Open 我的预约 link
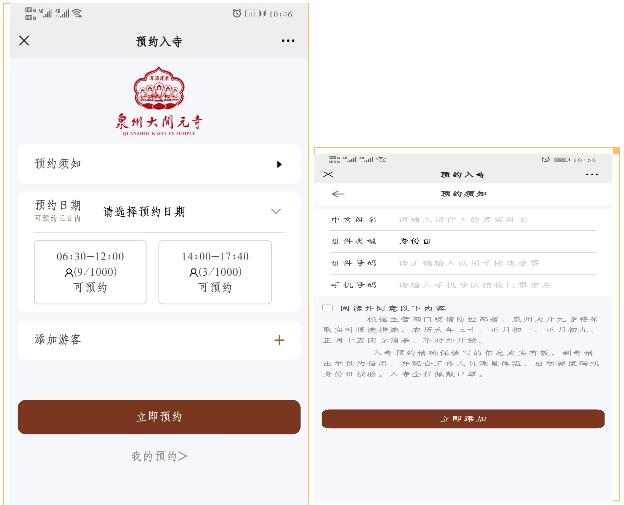This screenshot has width=624, height=505. [159, 456]
